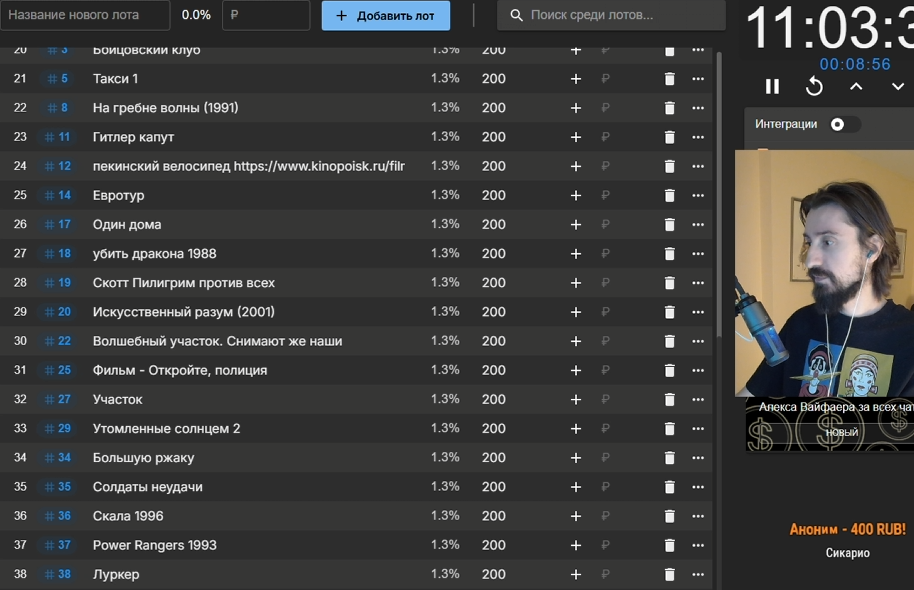Click the Добавить лот button
This screenshot has height=590, width=914.
386,16
